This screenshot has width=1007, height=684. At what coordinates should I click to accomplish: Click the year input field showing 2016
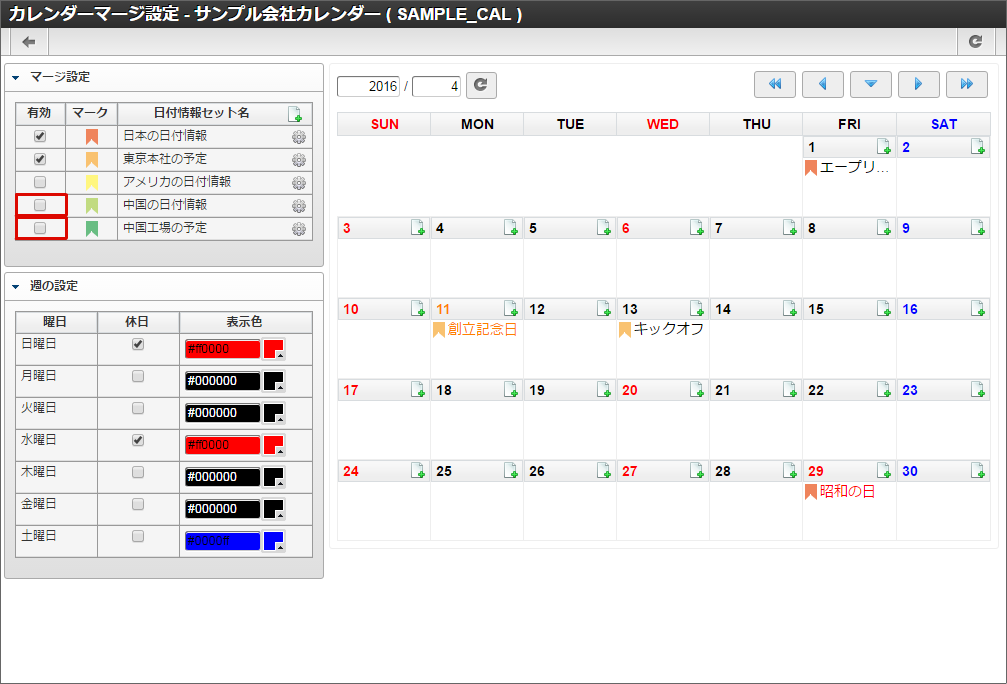tap(368, 86)
